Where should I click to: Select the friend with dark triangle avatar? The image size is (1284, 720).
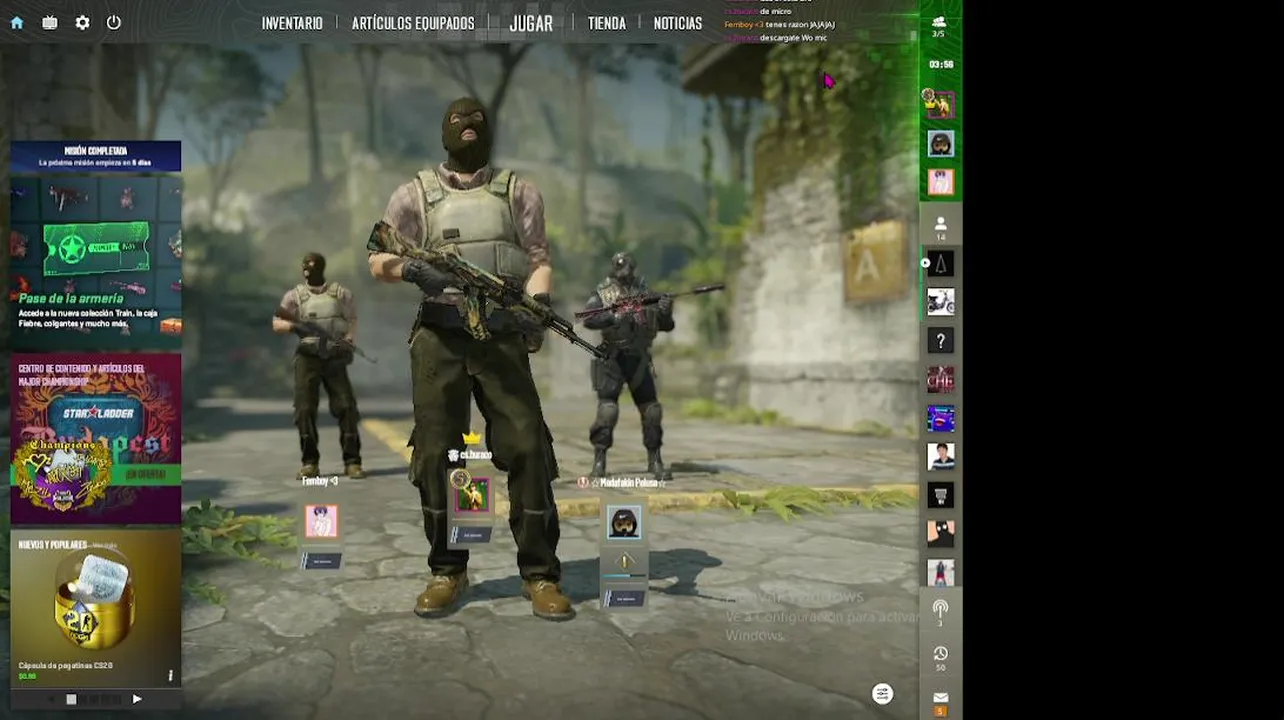(940, 263)
